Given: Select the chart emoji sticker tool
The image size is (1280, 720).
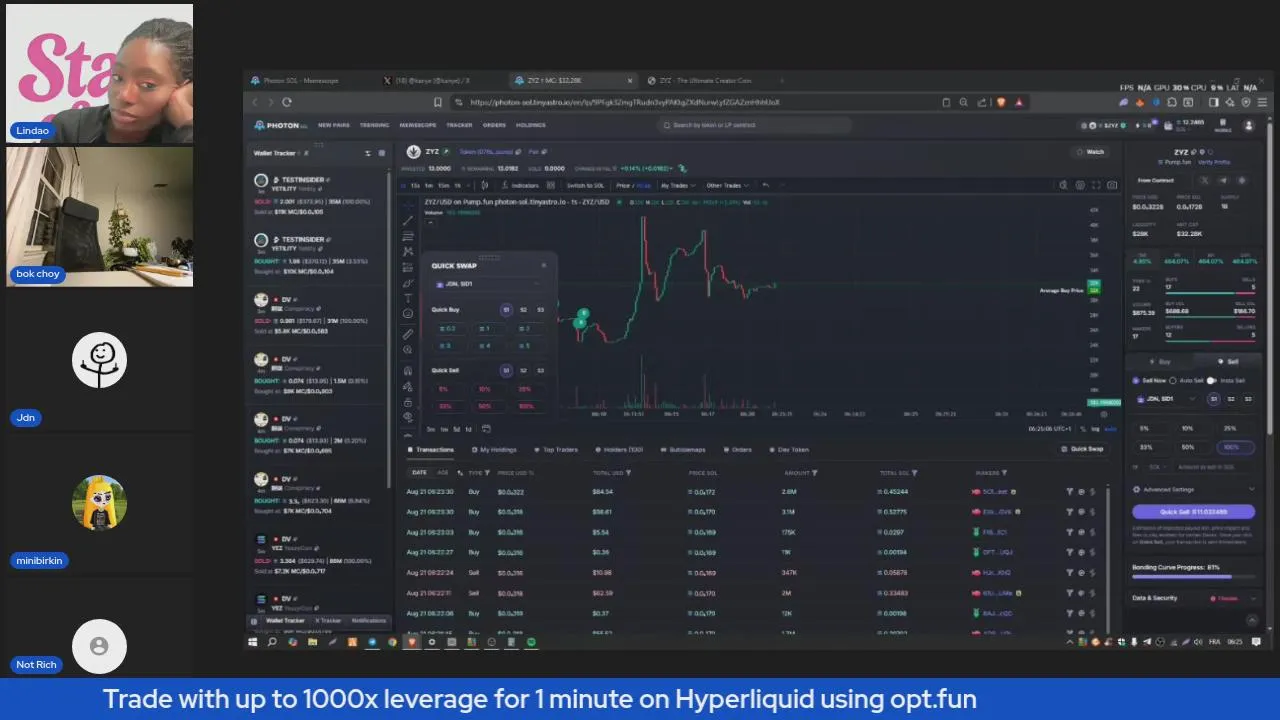Looking at the screenshot, I should click(x=408, y=314).
